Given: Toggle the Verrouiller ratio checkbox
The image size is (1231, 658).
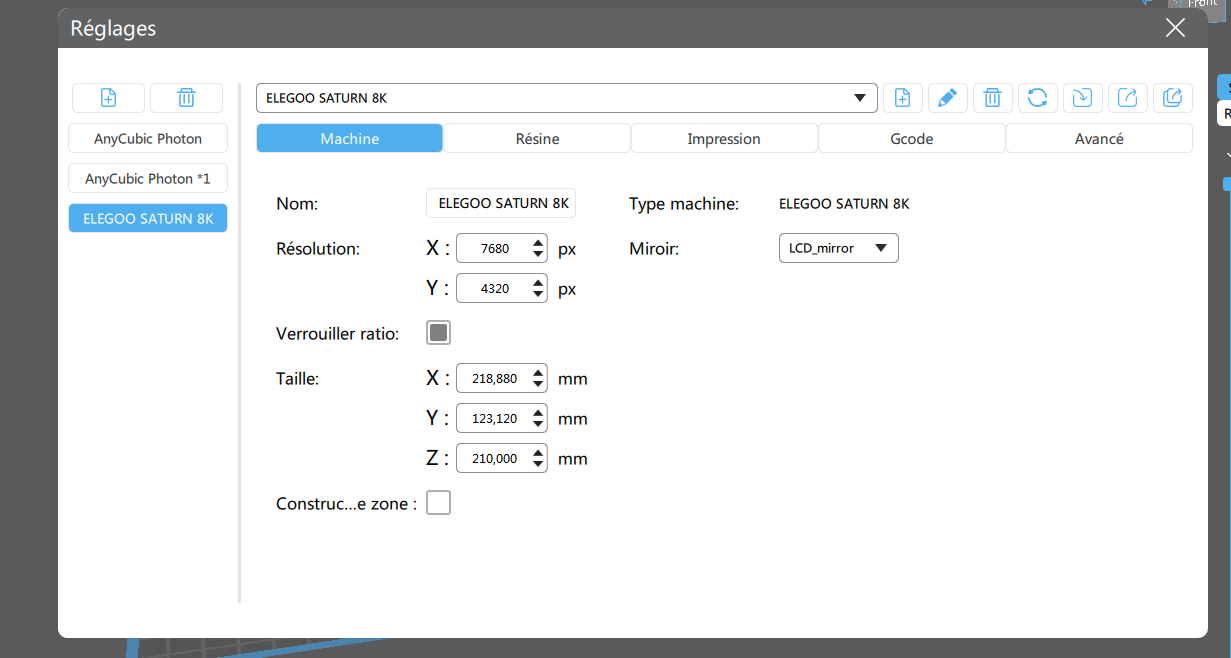Looking at the screenshot, I should (x=438, y=333).
